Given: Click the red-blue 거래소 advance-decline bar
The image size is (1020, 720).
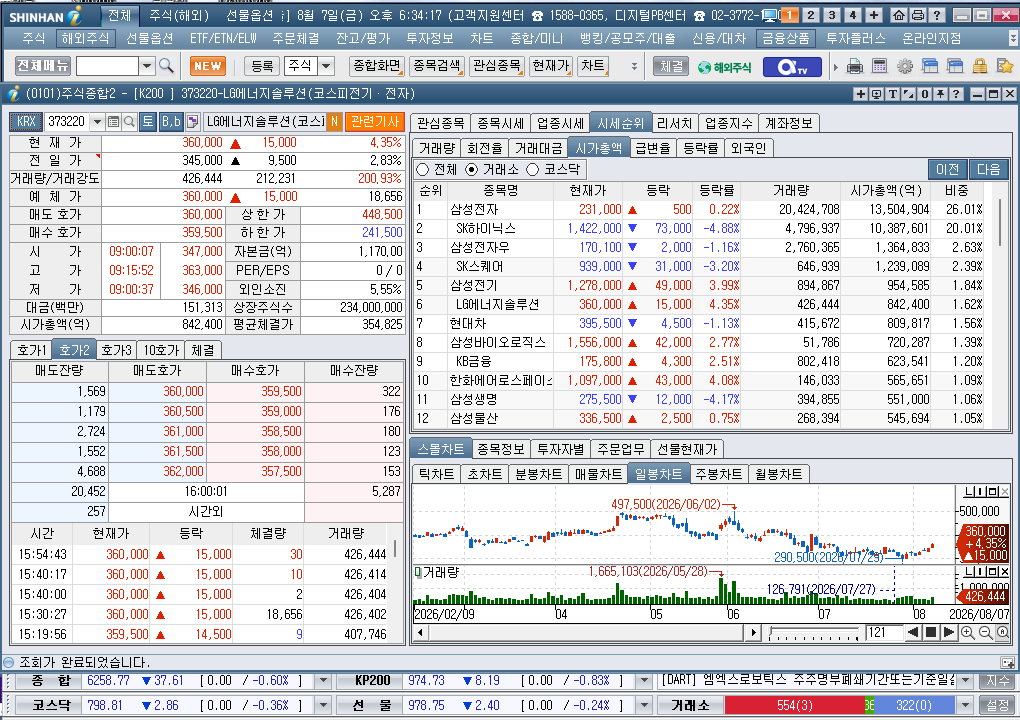Looking at the screenshot, I should 840,705.
